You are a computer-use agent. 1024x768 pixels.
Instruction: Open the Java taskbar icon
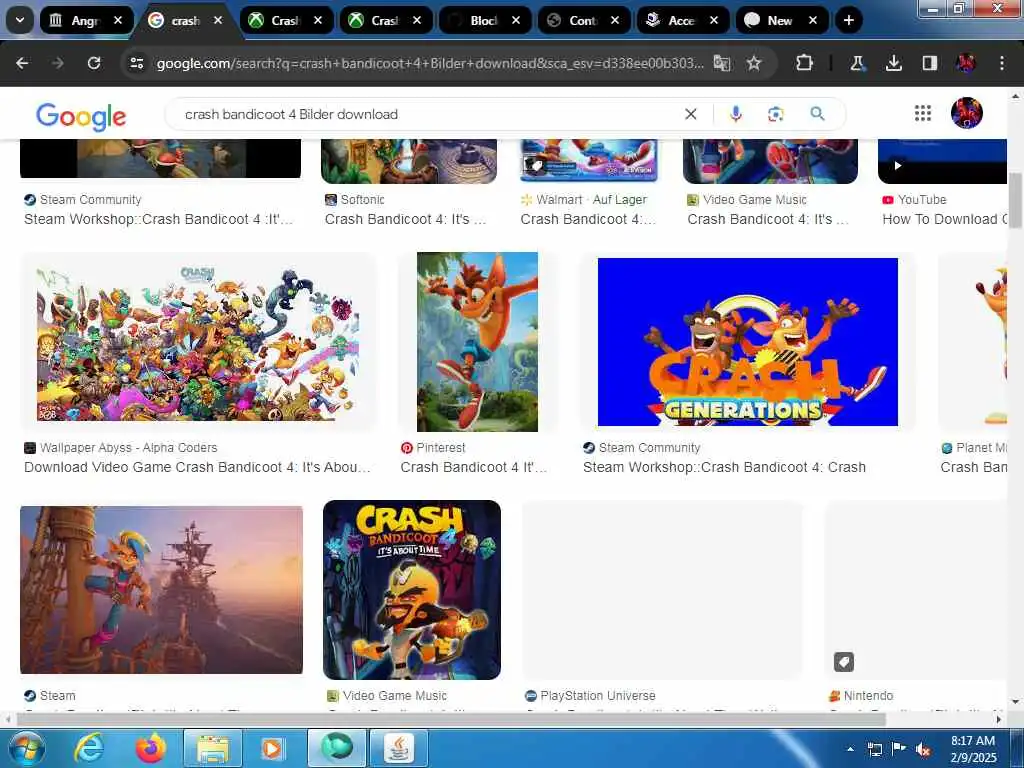(399, 748)
